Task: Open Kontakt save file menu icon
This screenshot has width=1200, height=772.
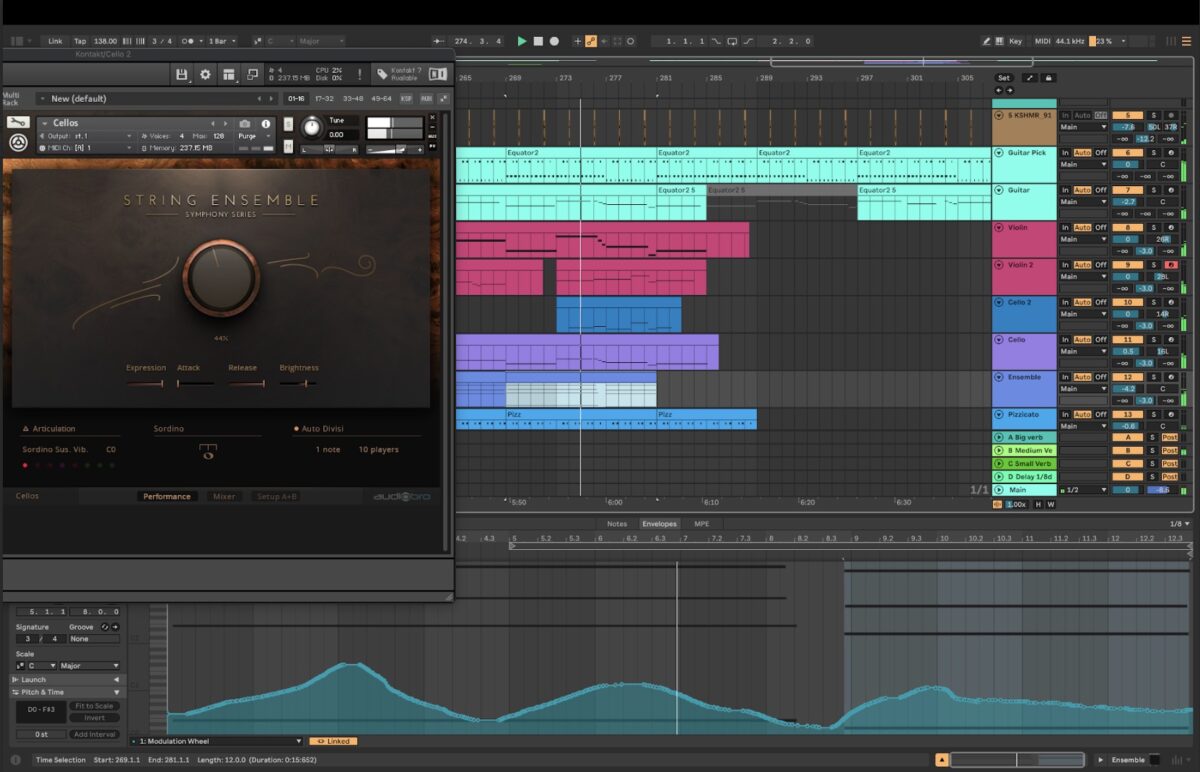Action: point(181,74)
